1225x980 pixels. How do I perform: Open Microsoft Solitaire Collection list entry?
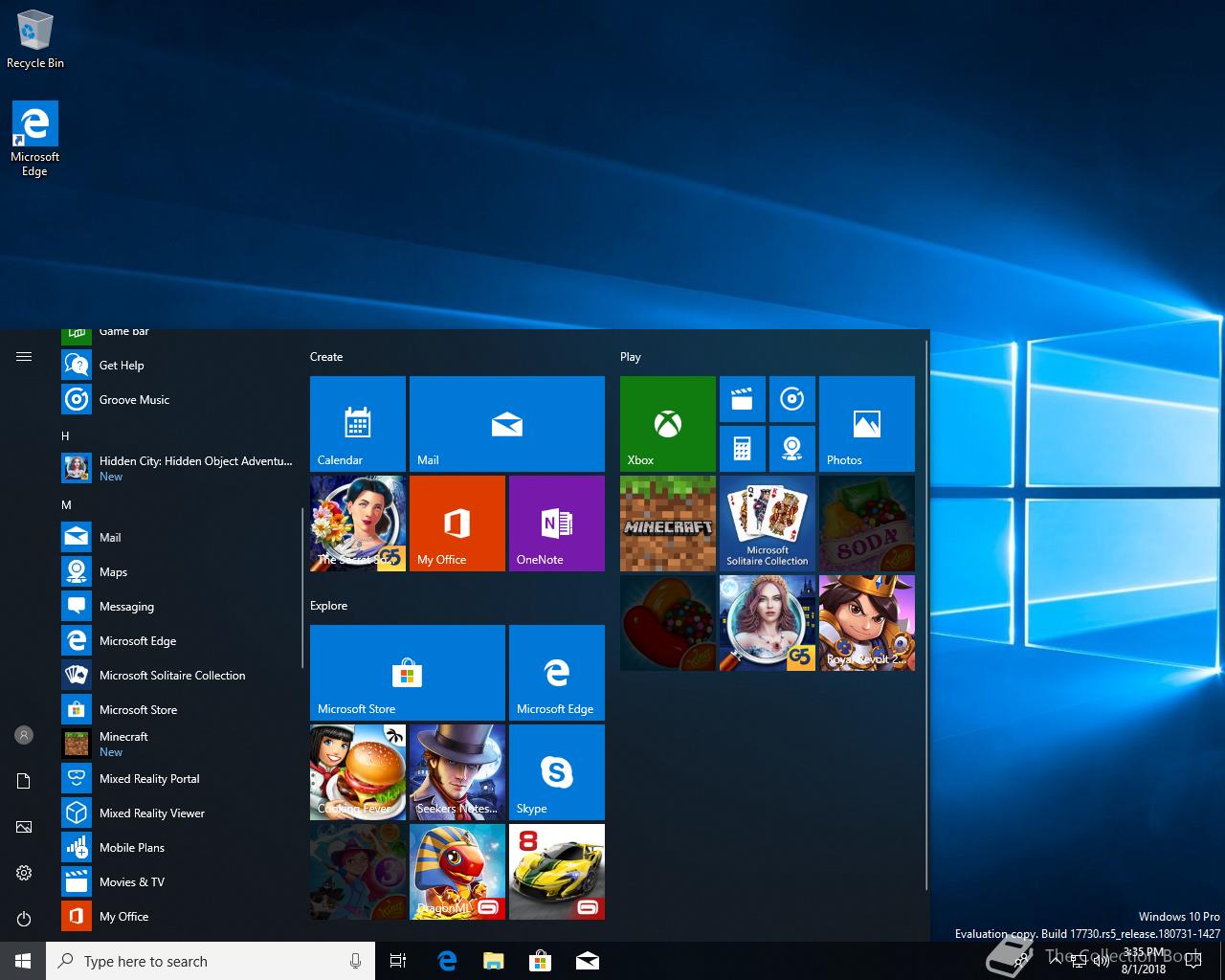178,675
